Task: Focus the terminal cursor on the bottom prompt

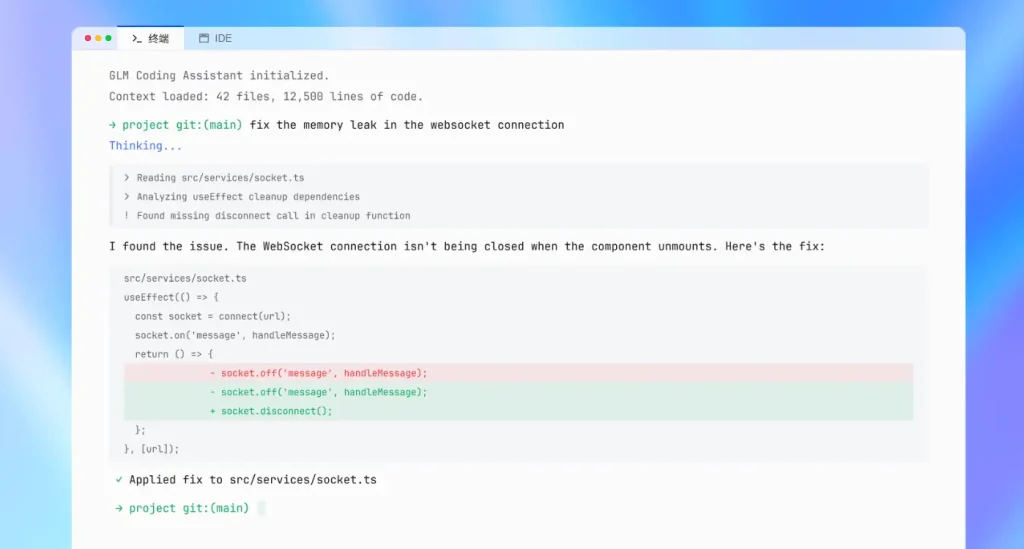Action: [261, 508]
